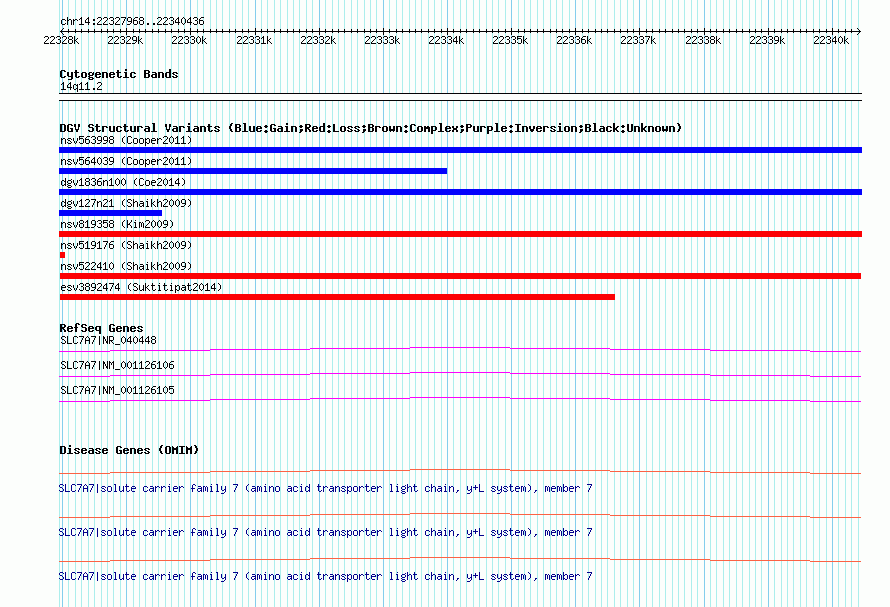Click the 22335k ruler tick label
This screenshot has height=607, width=890.
tap(510, 40)
